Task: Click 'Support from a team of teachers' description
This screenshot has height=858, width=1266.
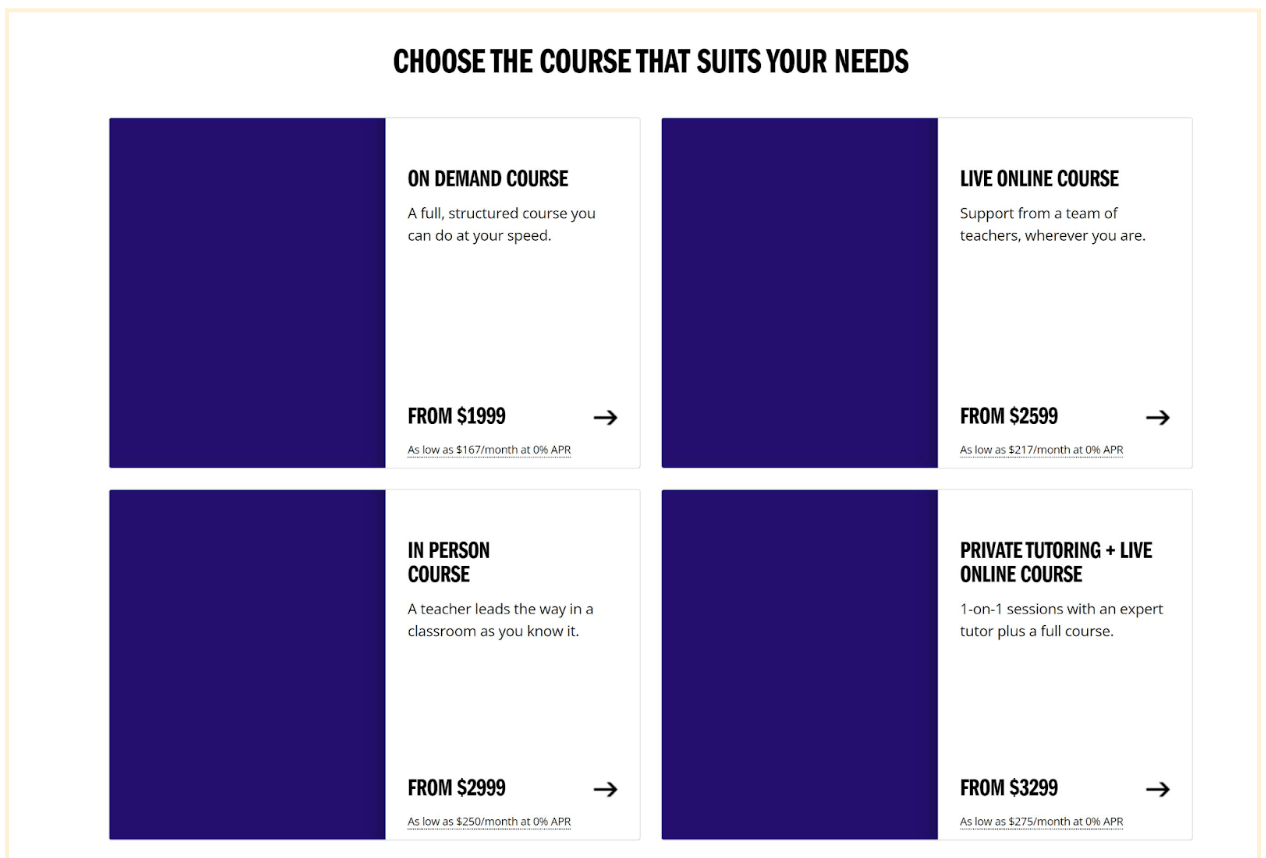Action: (x=1052, y=225)
